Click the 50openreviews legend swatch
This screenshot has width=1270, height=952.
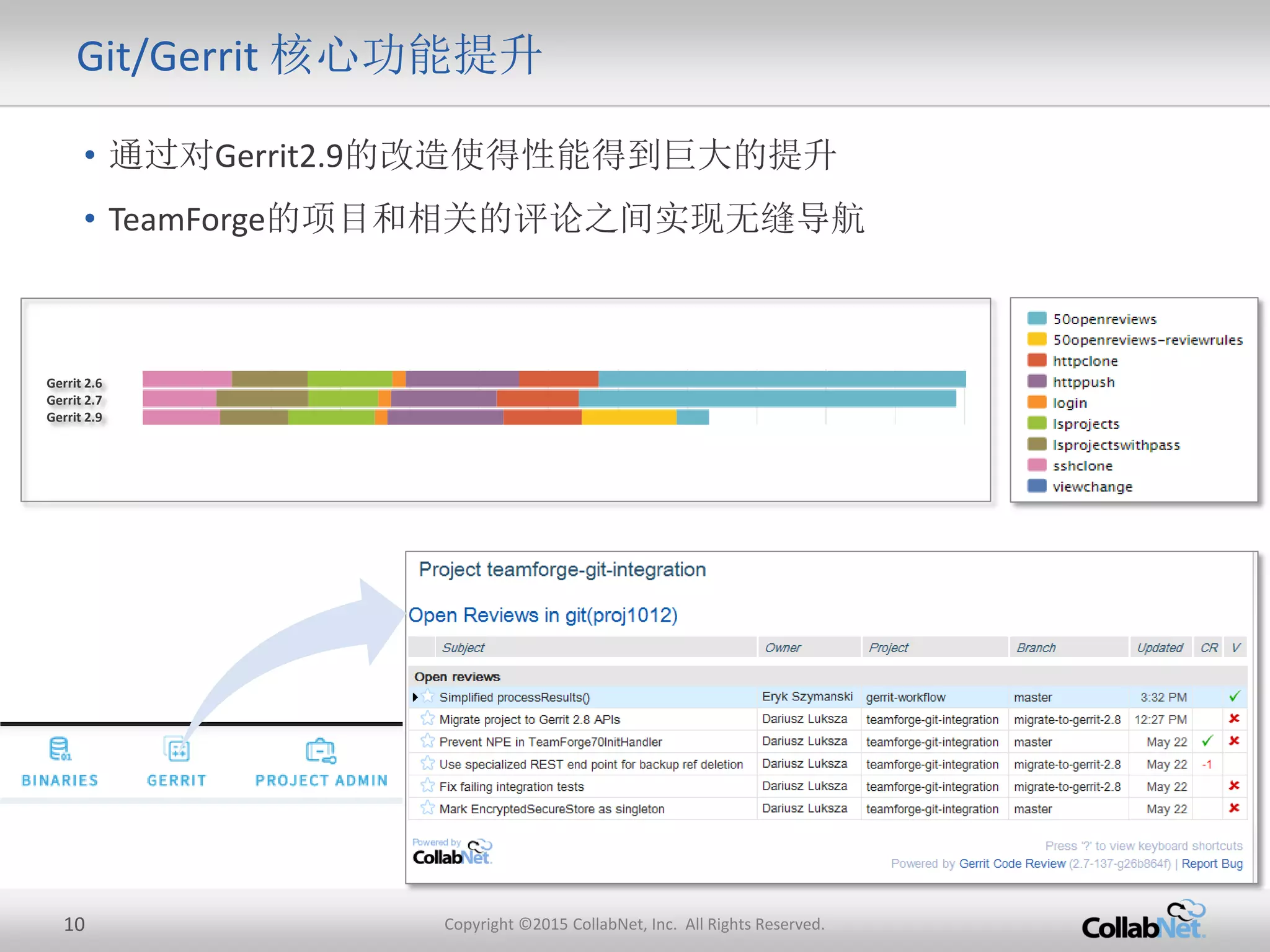(x=1037, y=319)
